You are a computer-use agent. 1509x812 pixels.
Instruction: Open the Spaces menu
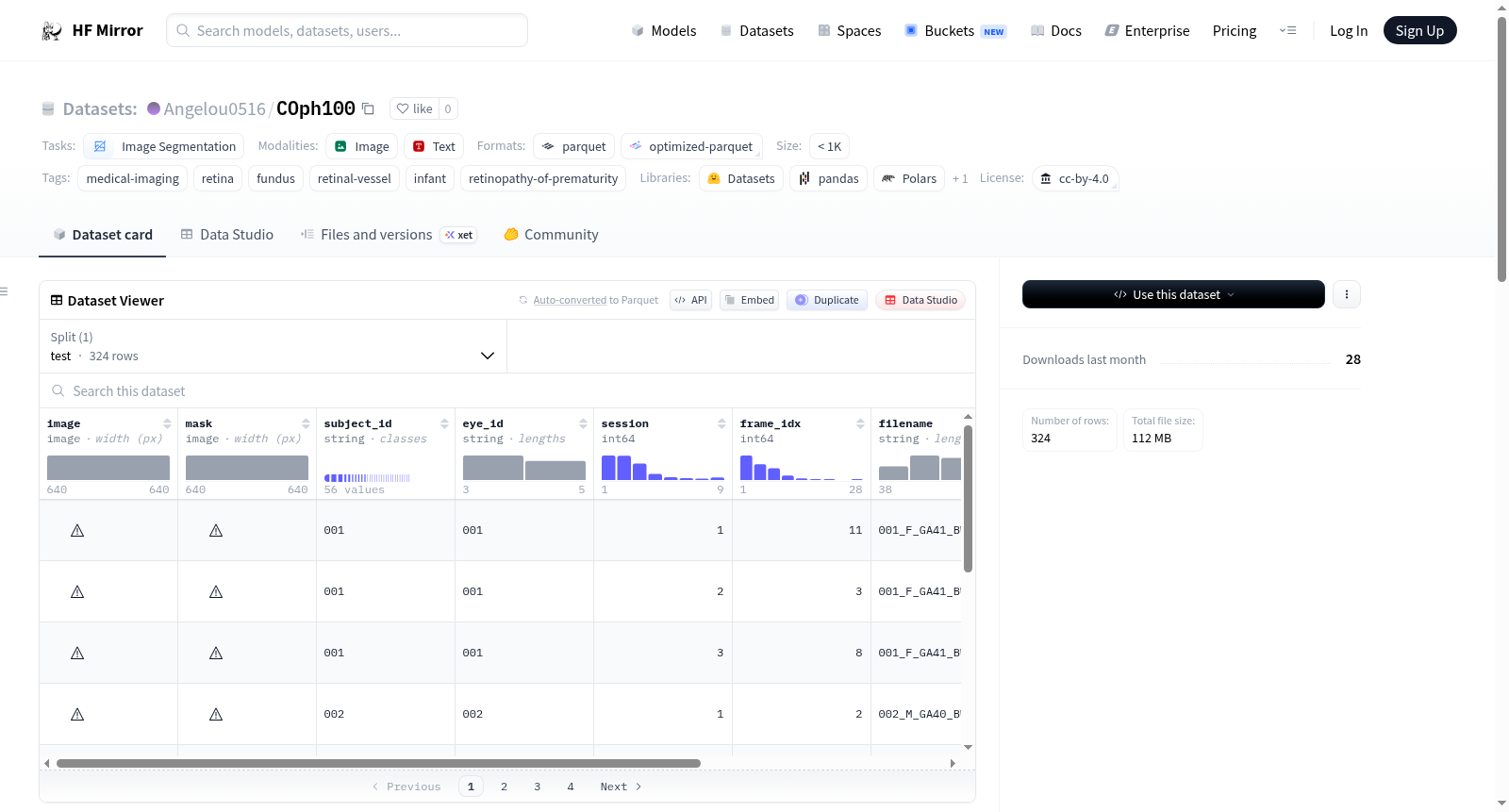tap(849, 31)
